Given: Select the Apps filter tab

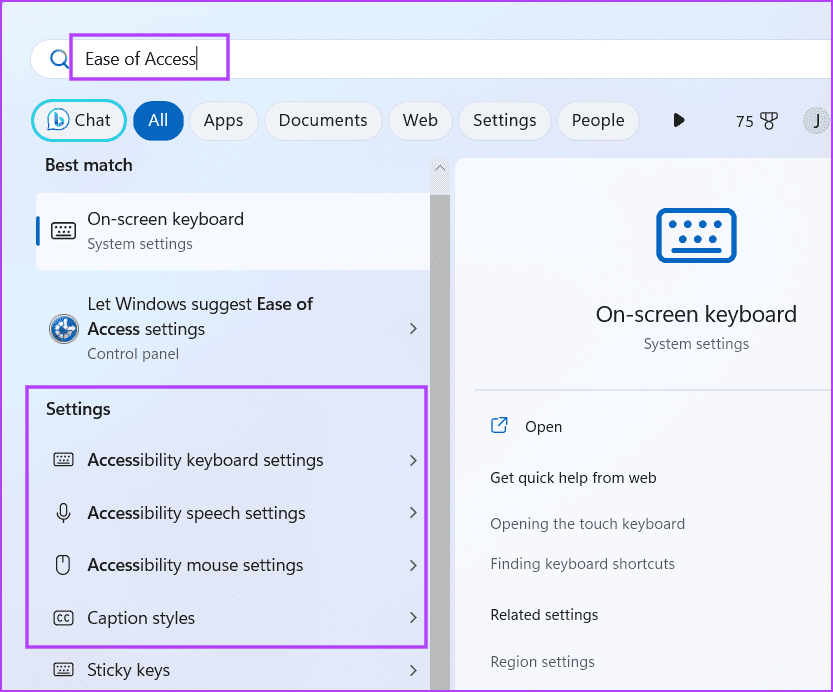Looking at the screenshot, I should [224, 121].
